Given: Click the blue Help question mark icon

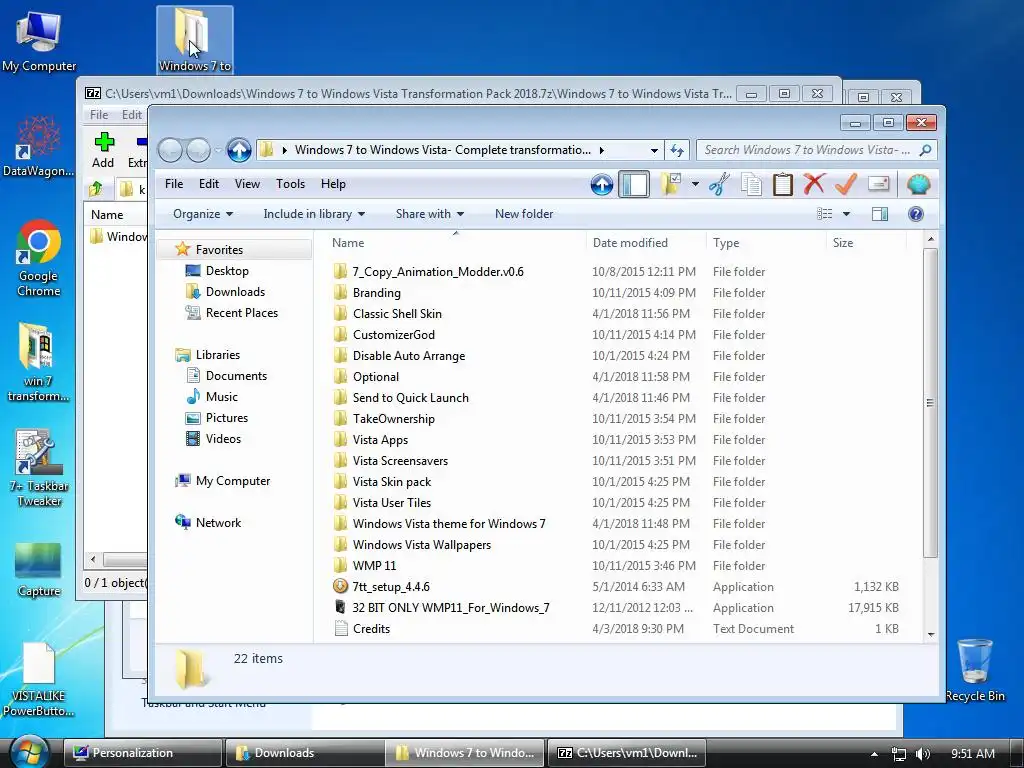Looking at the screenshot, I should tap(916, 214).
